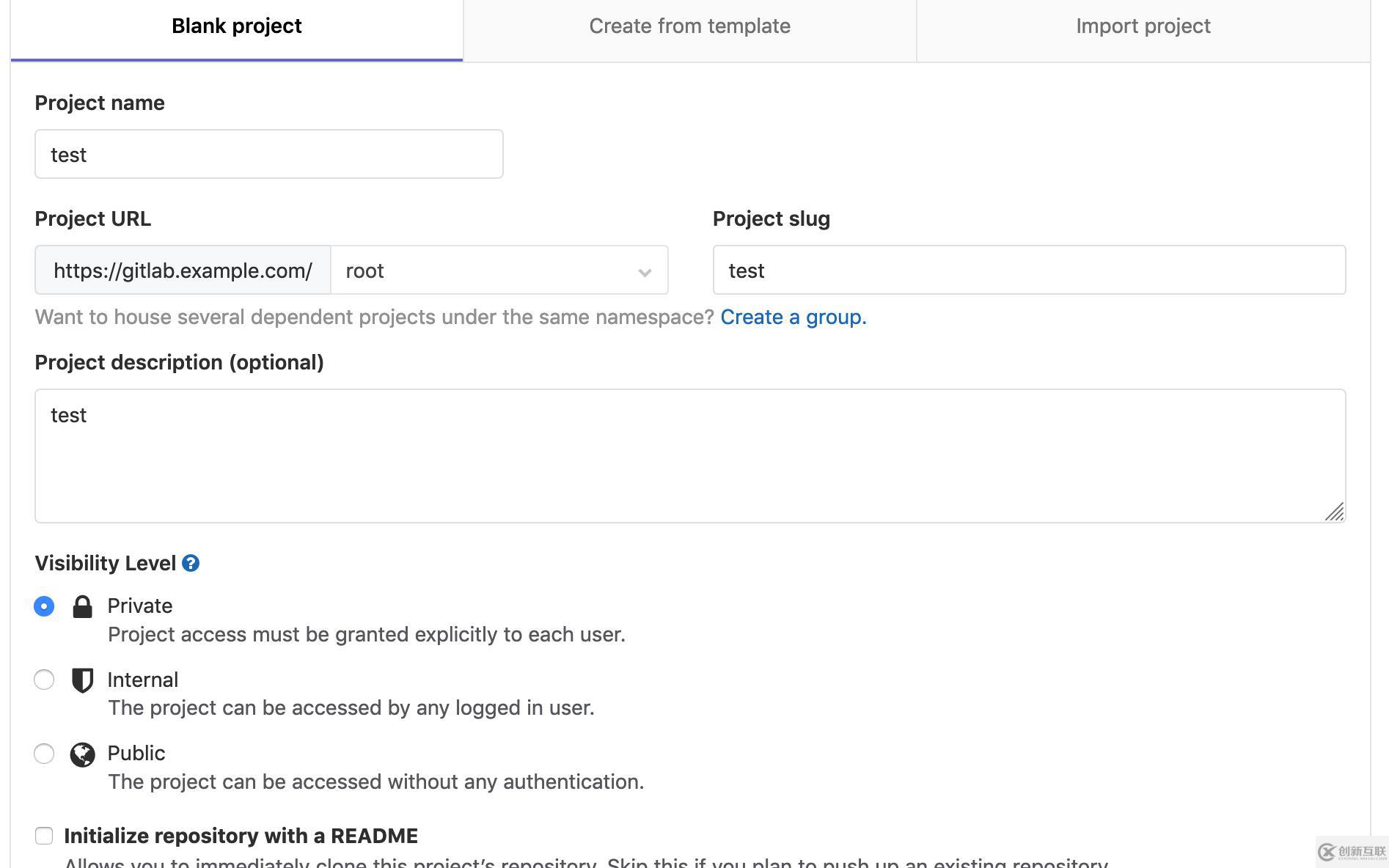
Task: Click the Initialize repository with a README label
Action: coord(241,836)
